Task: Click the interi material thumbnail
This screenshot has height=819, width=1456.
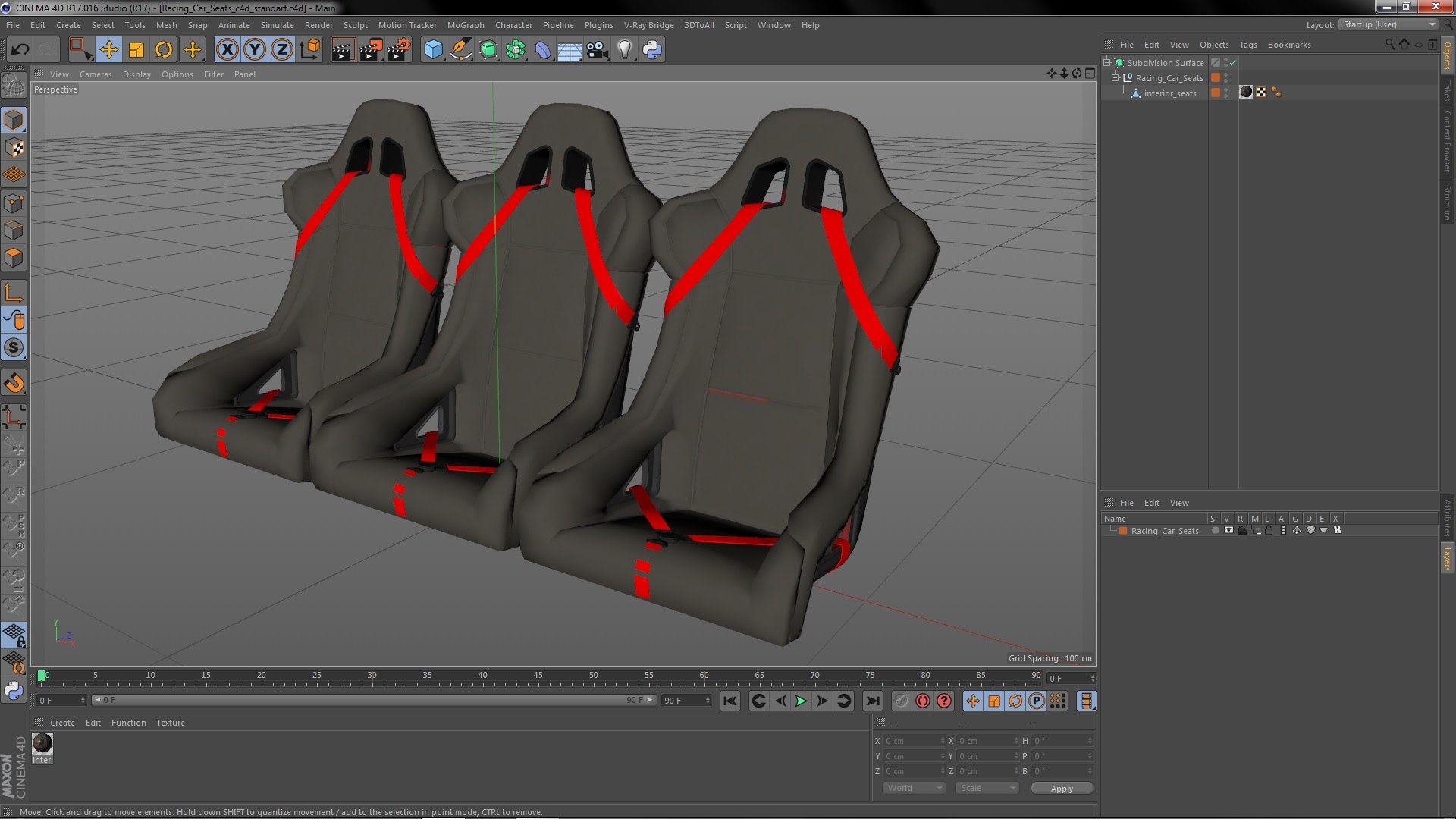Action: pos(42,743)
